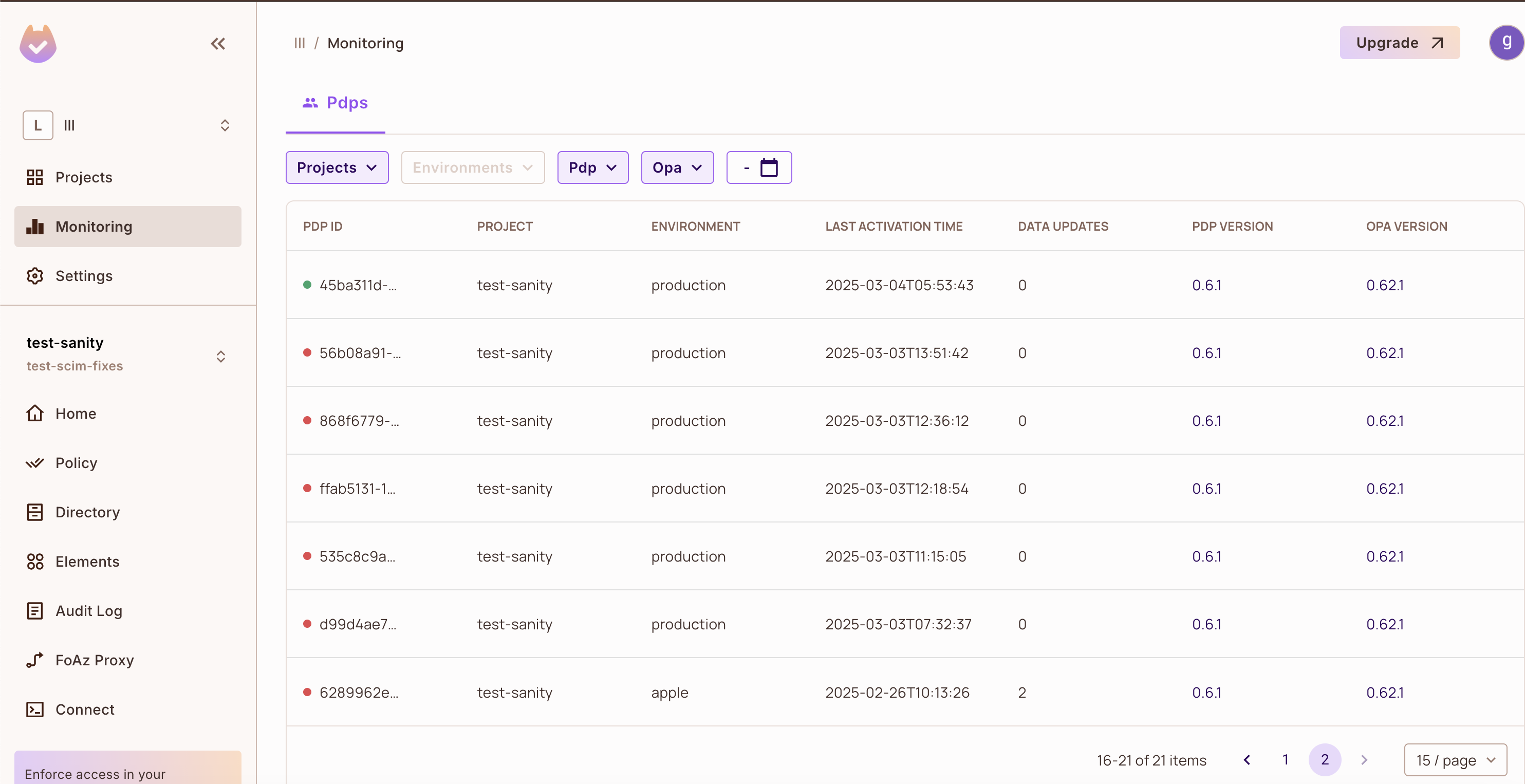Collapse the sidebar navigation panel

(217, 43)
